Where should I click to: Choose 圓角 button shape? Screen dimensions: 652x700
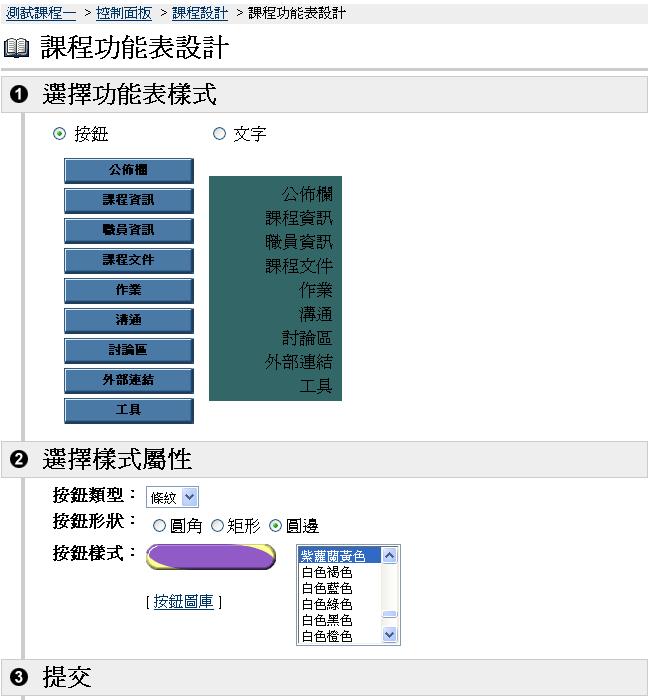pyautogui.click(x=159, y=525)
